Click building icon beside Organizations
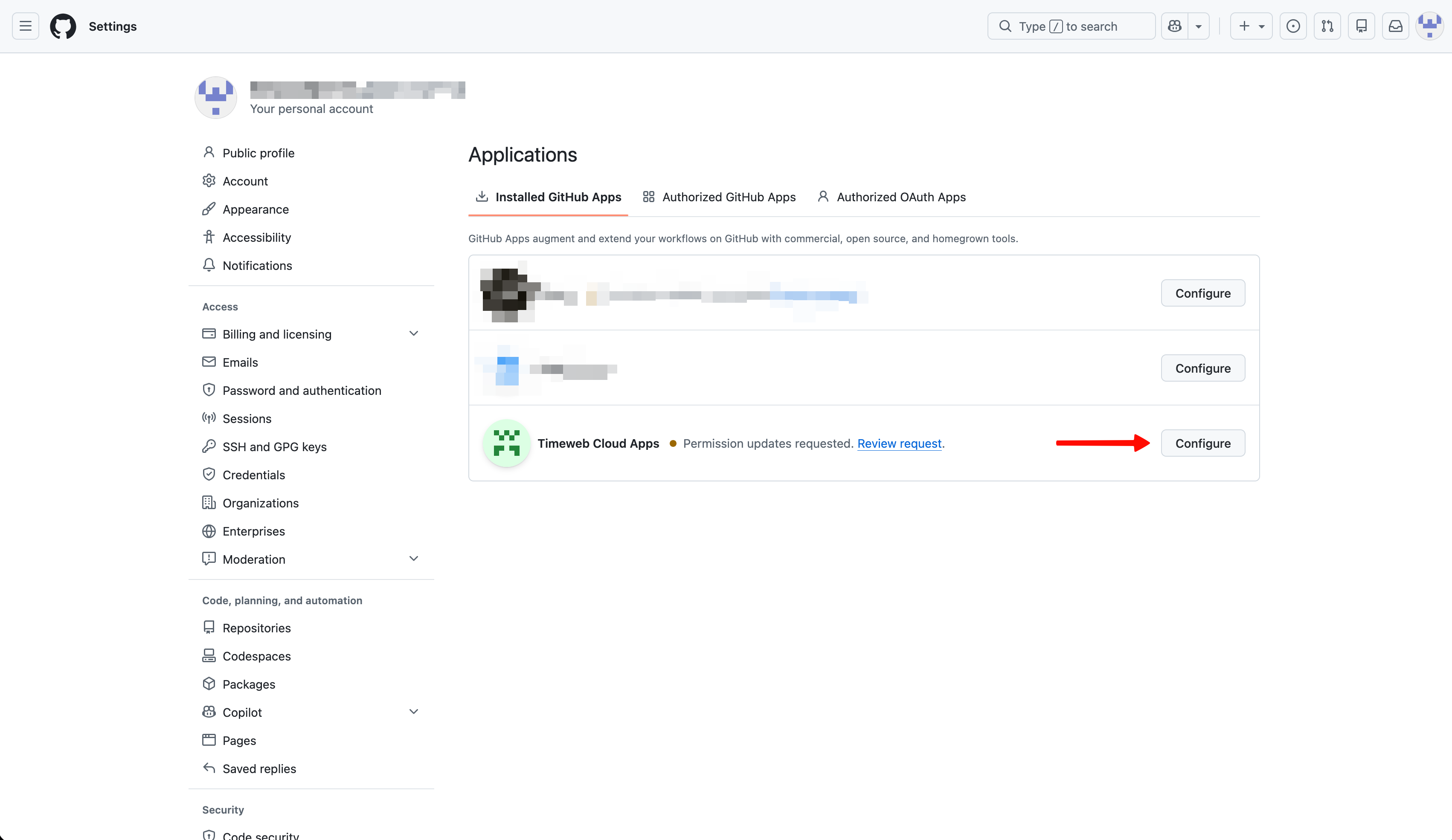Viewport: 1452px width, 840px height. (209, 503)
